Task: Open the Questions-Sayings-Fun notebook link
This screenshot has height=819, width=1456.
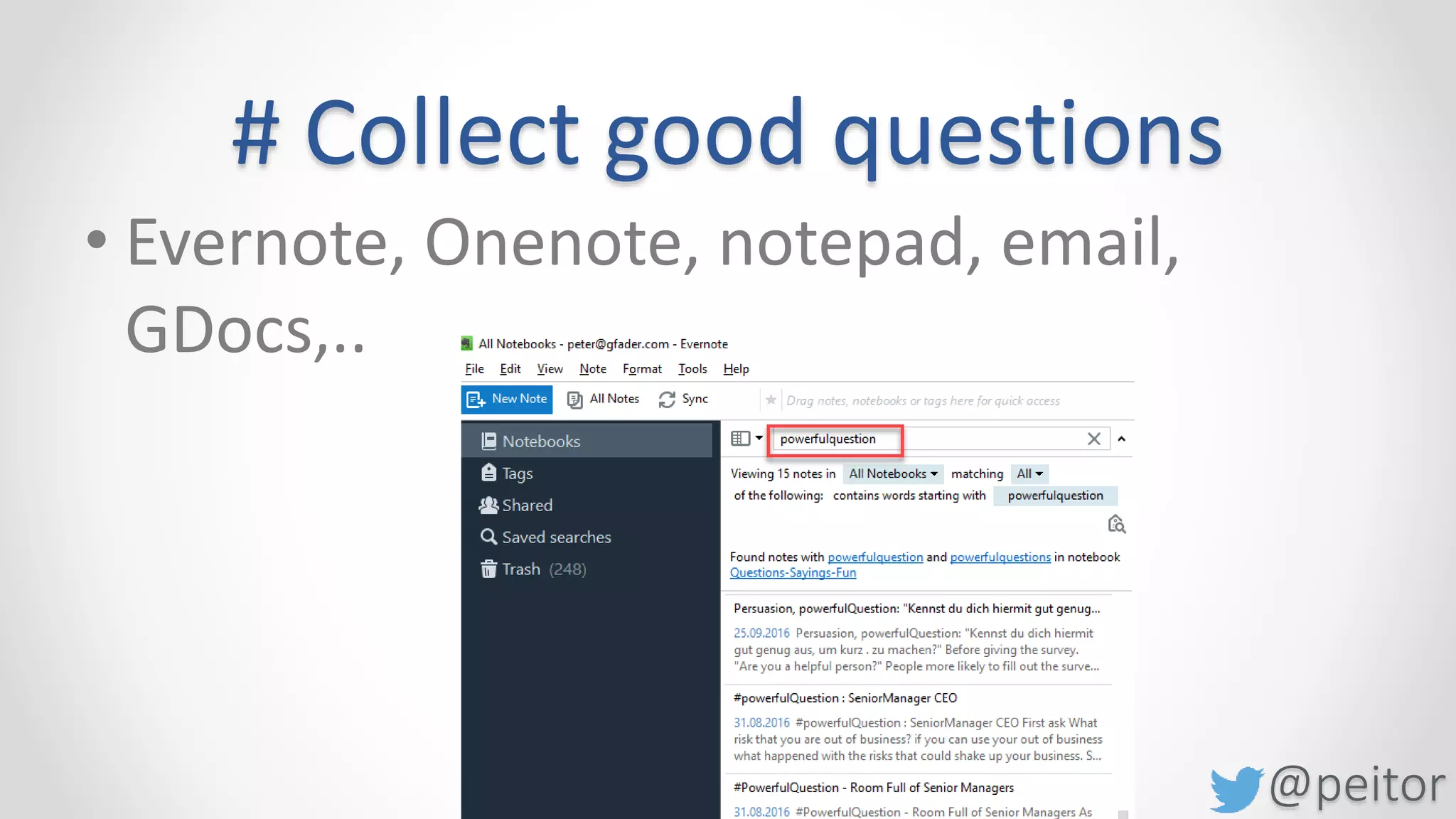Action: point(793,573)
